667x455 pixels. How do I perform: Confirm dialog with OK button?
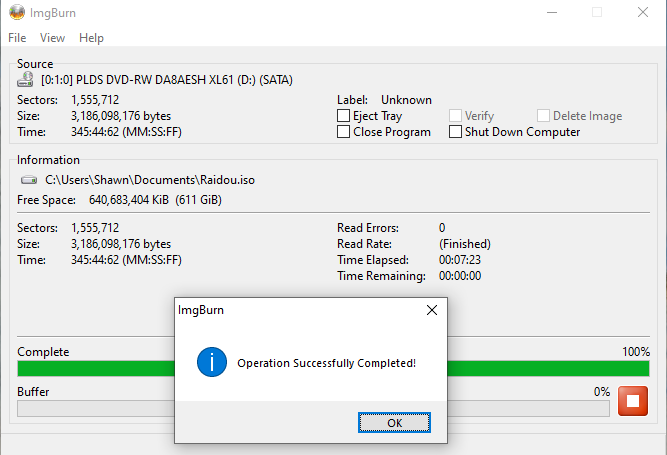tap(394, 423)
